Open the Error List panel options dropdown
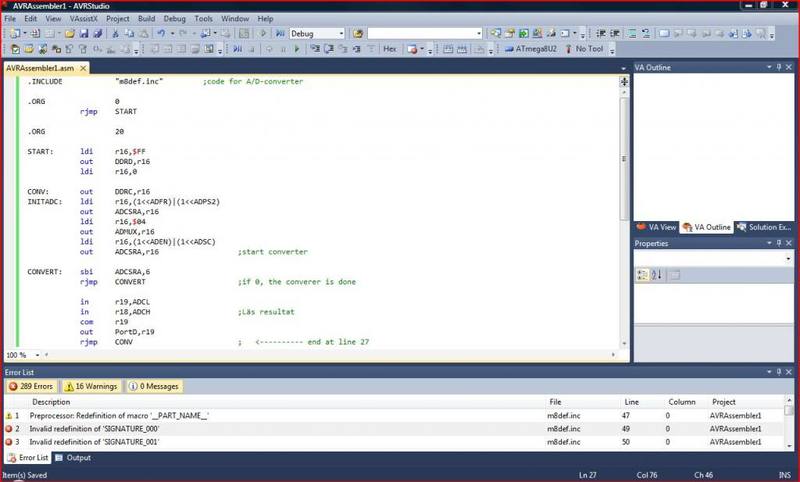Image resolution: width=800 pixels, height=482 pixels. 769,372
